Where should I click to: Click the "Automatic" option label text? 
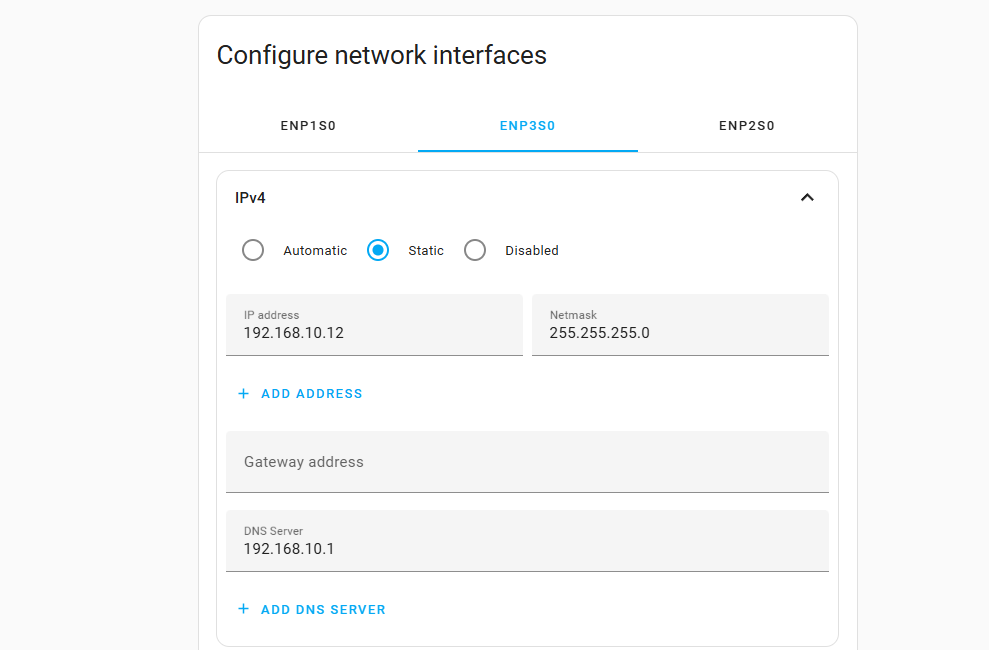pyautogui.click(x=315, y=251)
